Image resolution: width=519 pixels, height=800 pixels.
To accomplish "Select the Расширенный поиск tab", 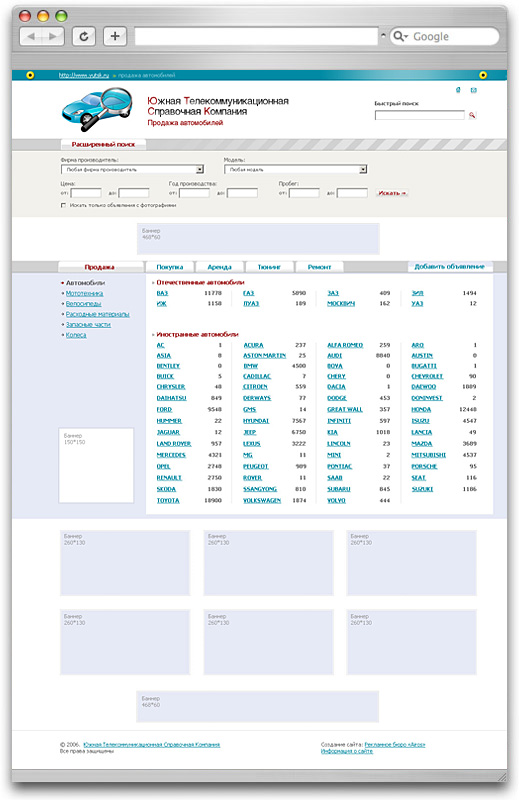I will 103,144.
